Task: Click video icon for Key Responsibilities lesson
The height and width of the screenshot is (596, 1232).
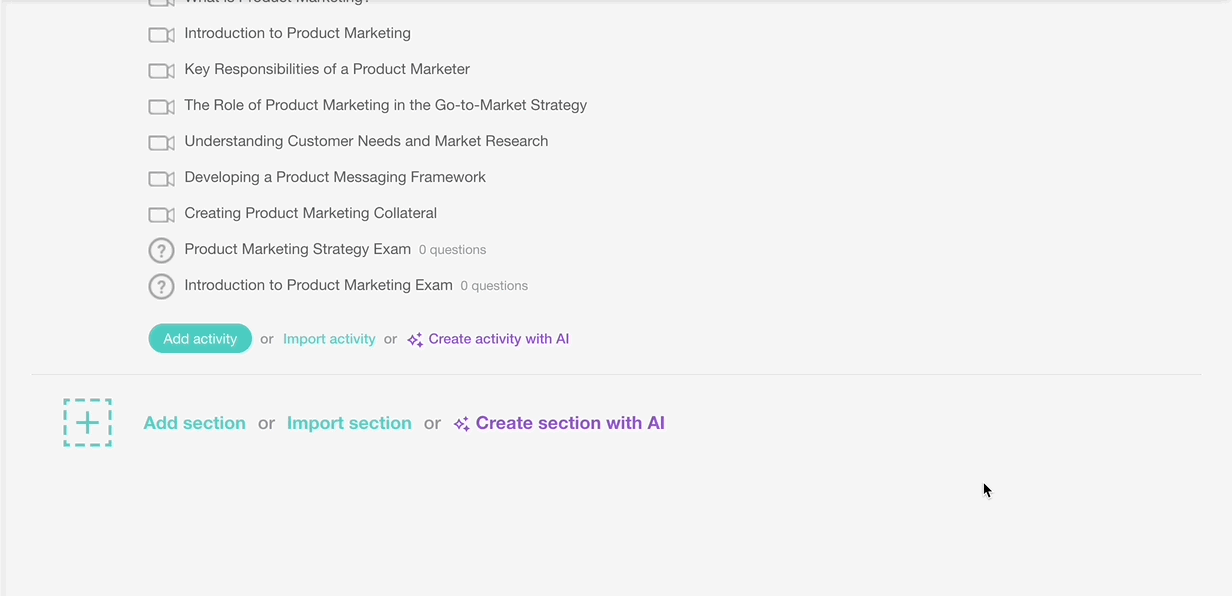Action: click(161, 71)
